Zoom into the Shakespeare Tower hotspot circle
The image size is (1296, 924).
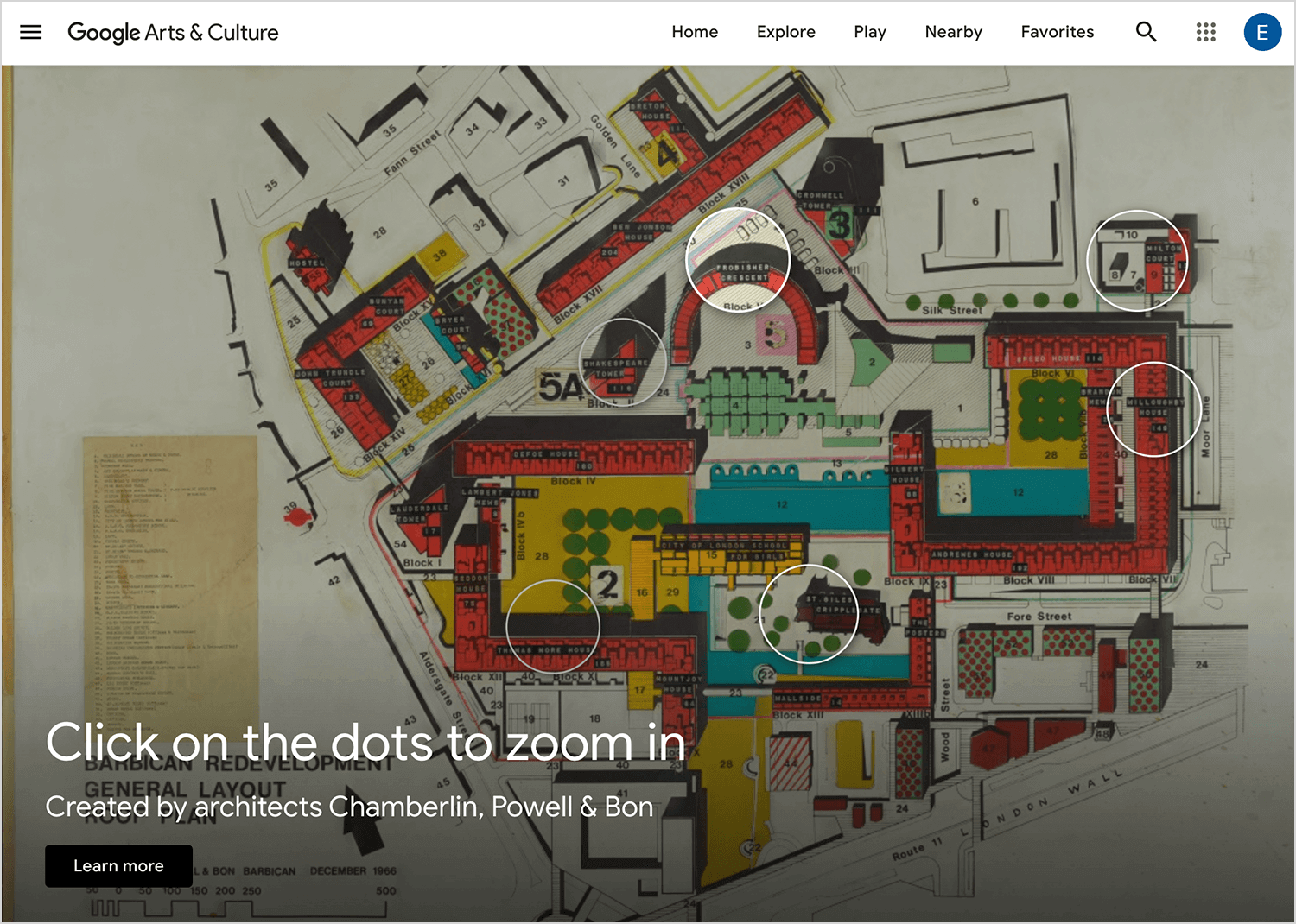622,362
